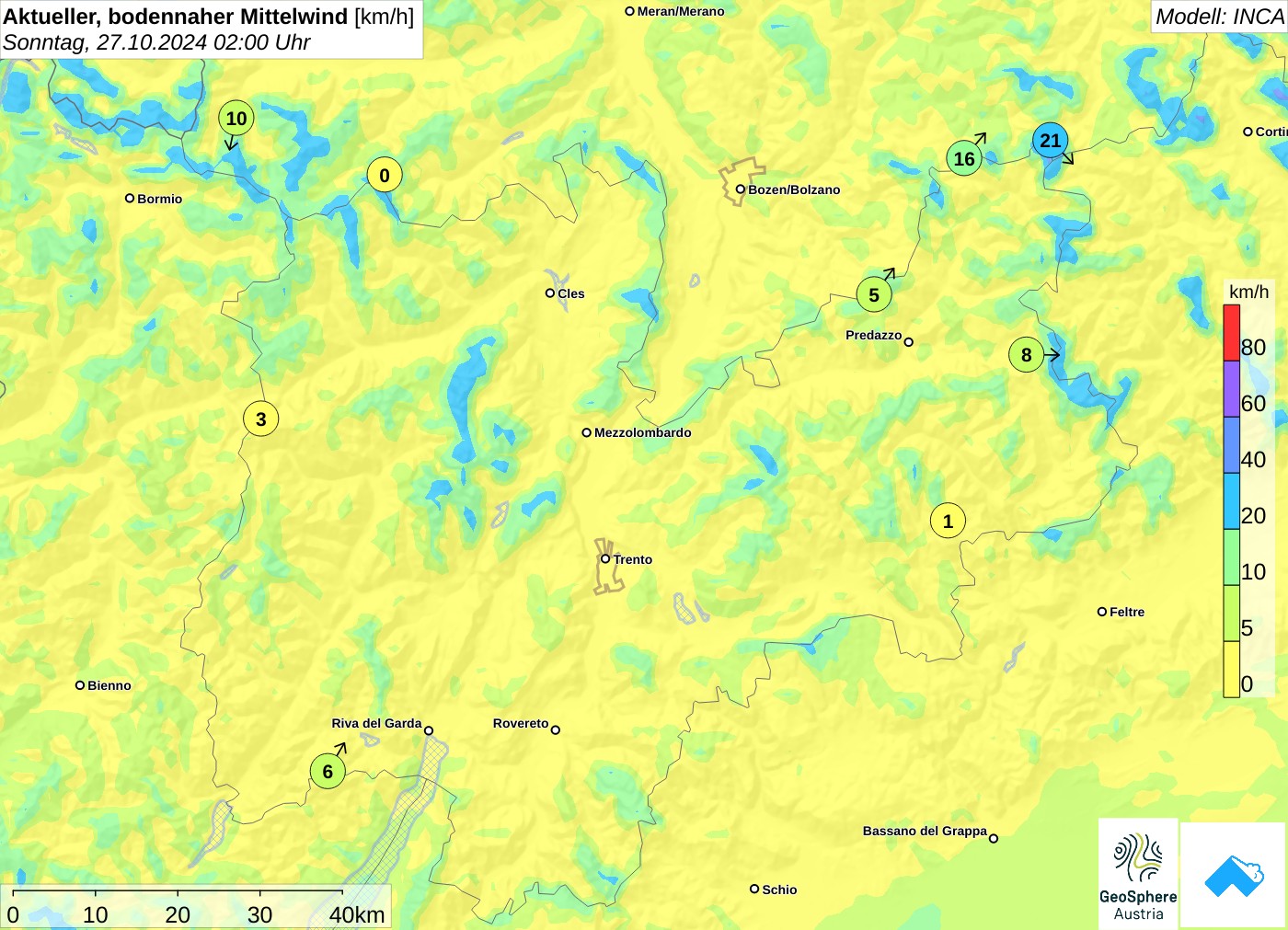The image size is (1288, 930).
Task: Click the Rovereto town label
Action: coord(521,723)
